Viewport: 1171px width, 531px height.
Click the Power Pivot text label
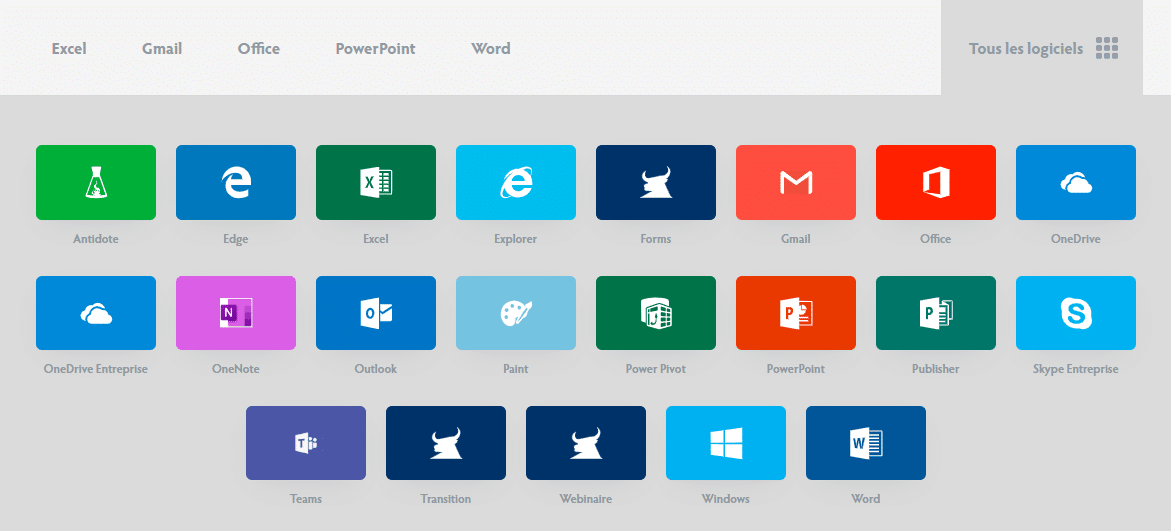tap(656, 369)
